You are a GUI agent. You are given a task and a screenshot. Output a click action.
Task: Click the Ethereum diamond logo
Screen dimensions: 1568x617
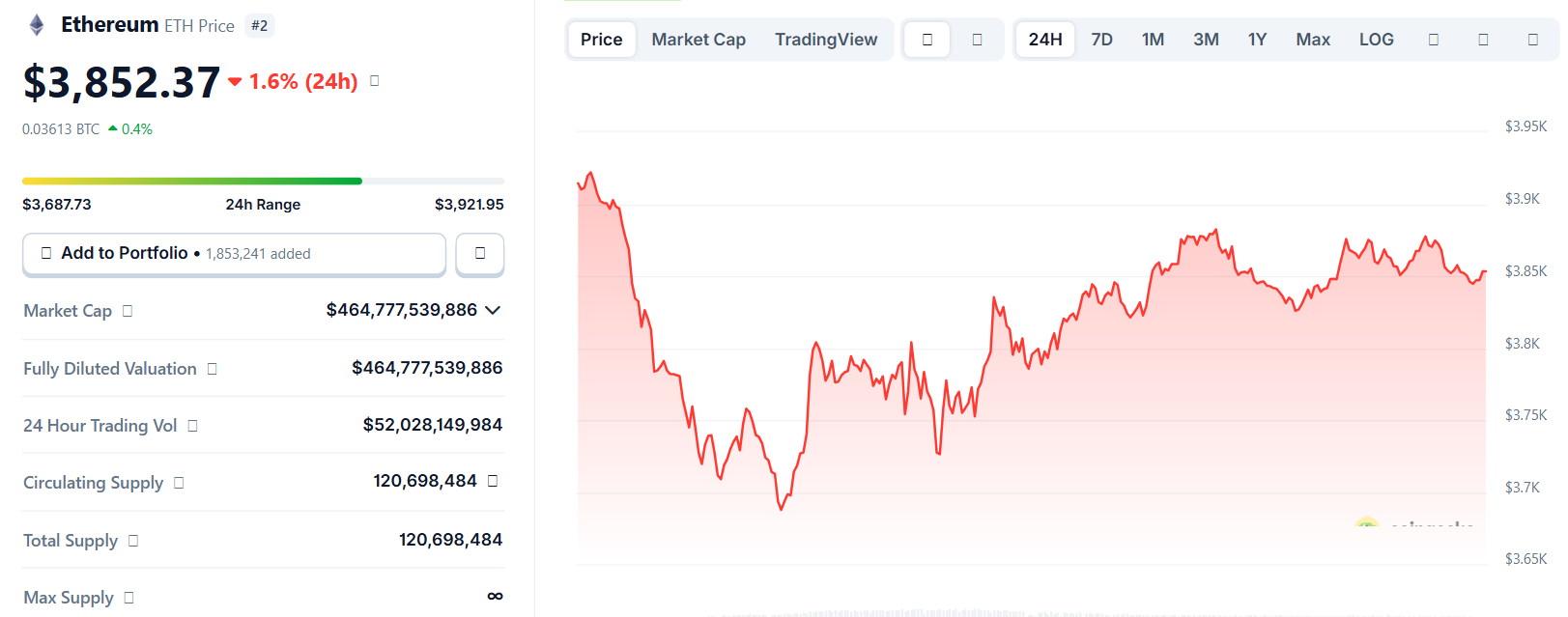pyautogui.click(x=37, y=25)
